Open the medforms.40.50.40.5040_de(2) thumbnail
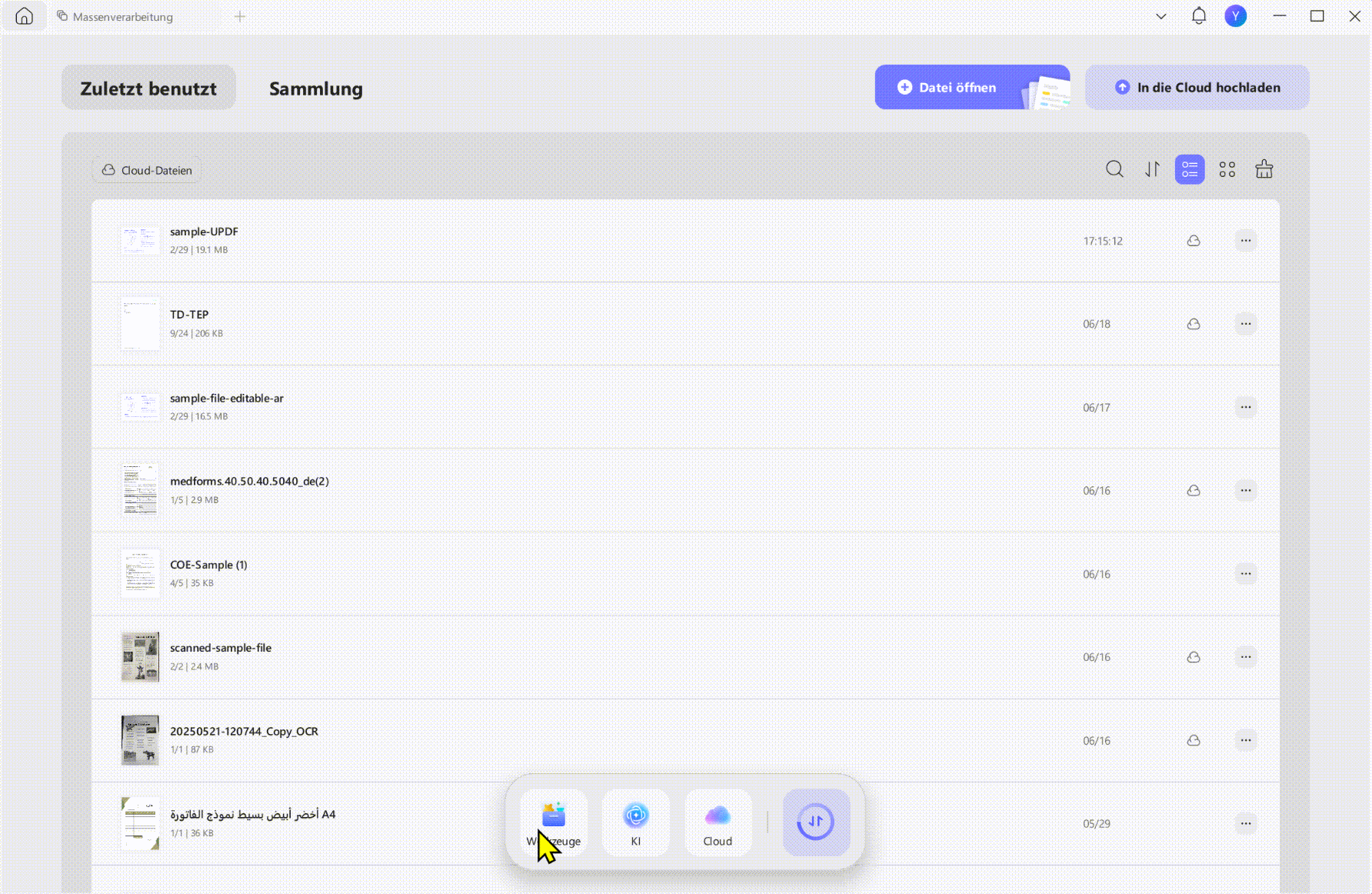The image size is (1372, 894). 140,490
